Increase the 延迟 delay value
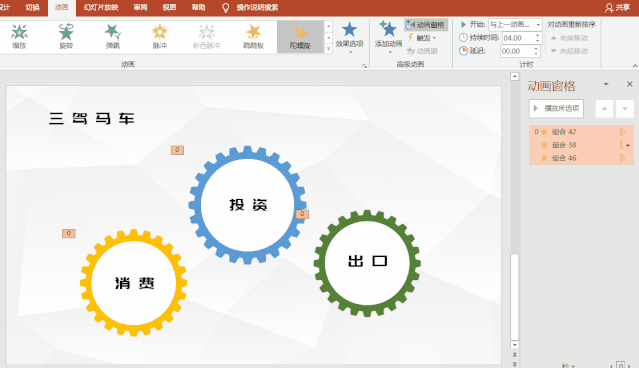The height and width of the screenshot is (368, 639). (536, 48)
